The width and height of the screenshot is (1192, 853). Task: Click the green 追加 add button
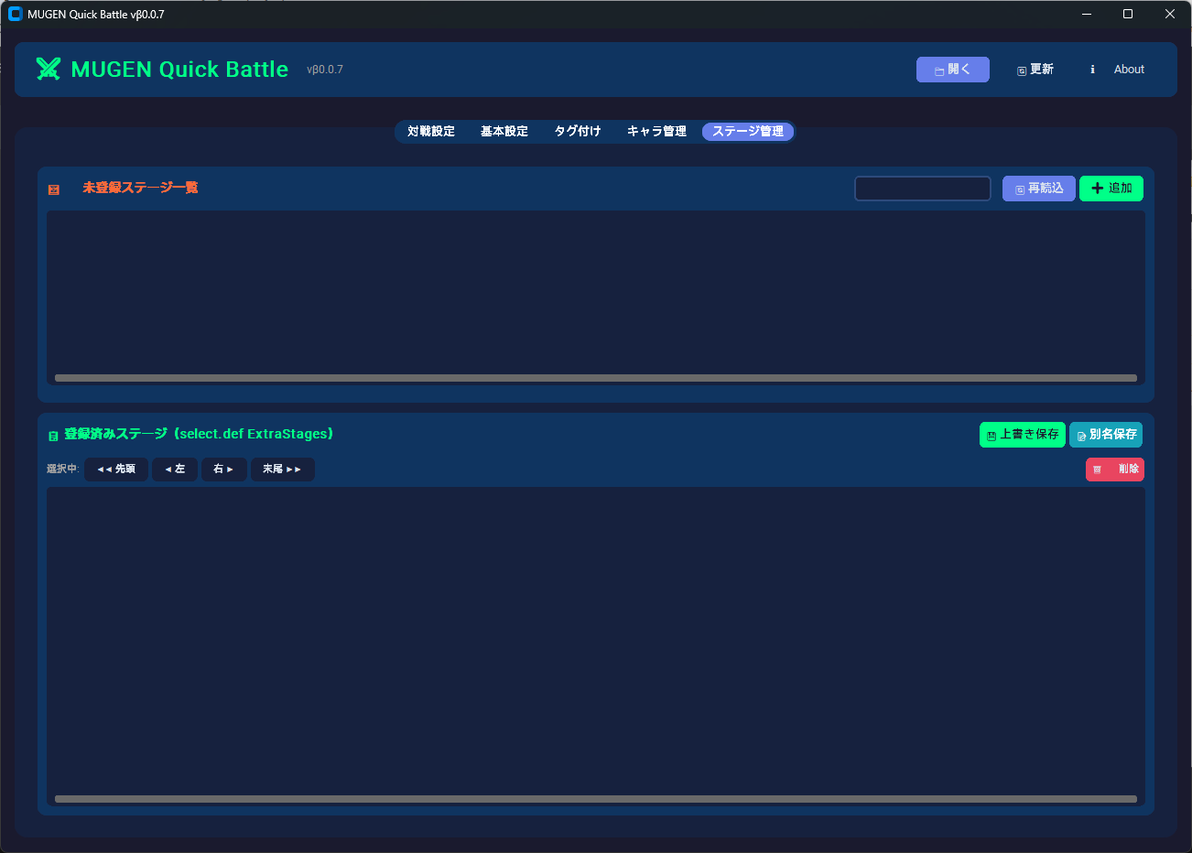1111,189
